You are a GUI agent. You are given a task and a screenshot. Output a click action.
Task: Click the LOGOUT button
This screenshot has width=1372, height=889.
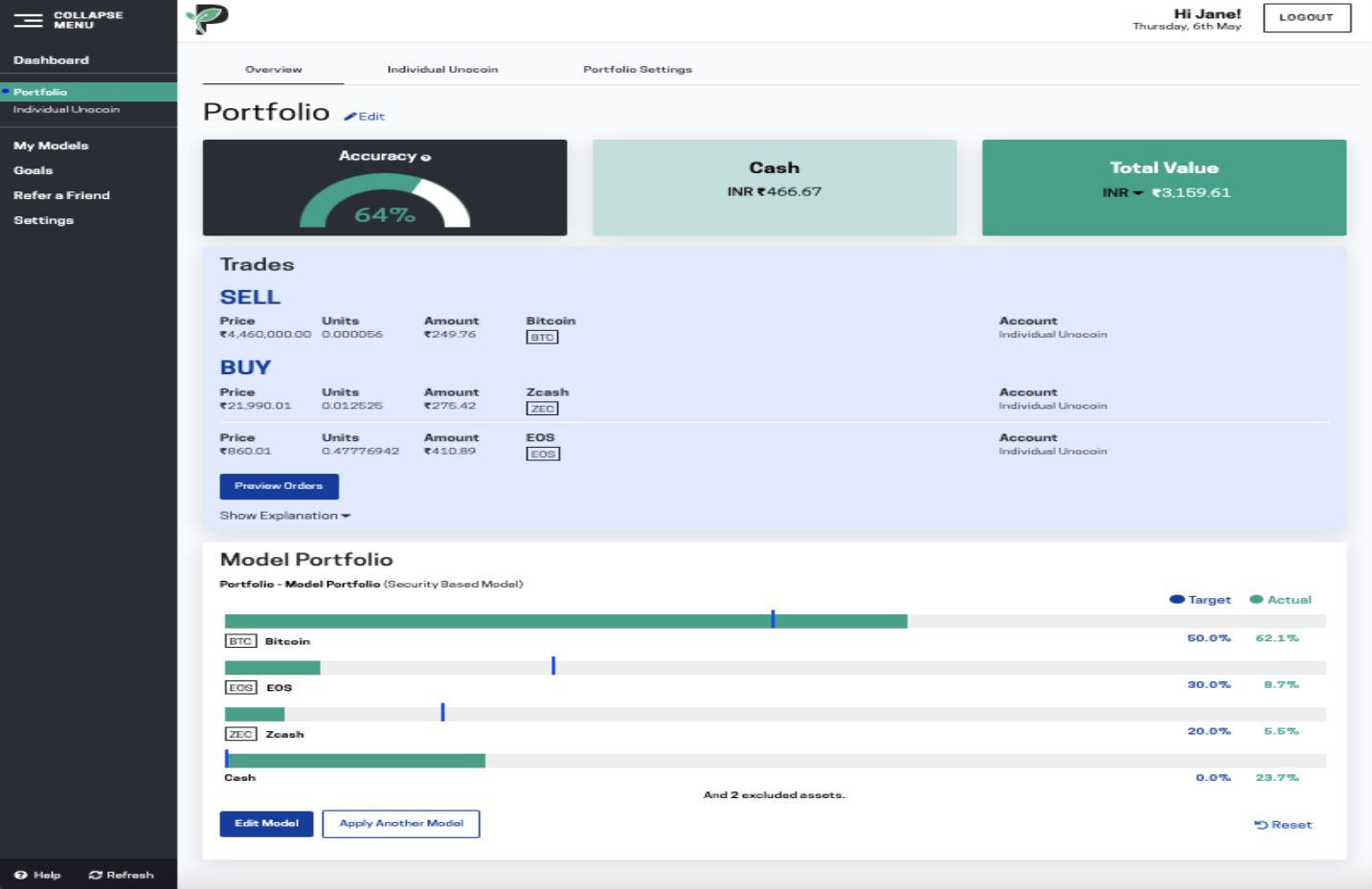click(1307, 17)
